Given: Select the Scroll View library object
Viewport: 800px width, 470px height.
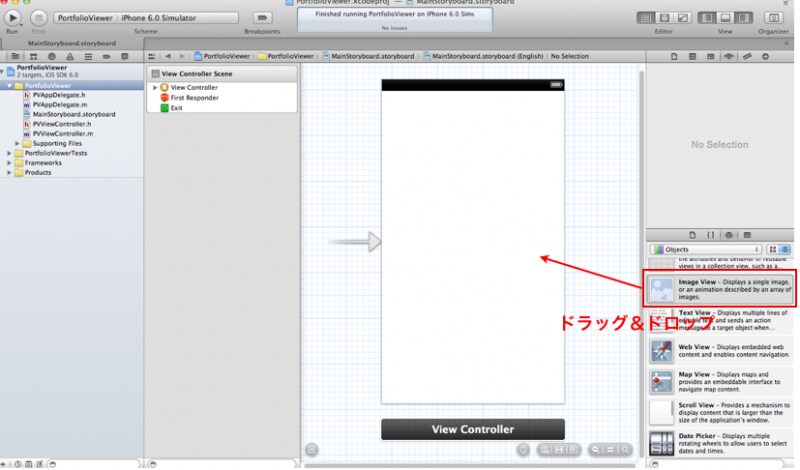Looking at the screenshot, I should pyautogui.click(x=720, y=412).
